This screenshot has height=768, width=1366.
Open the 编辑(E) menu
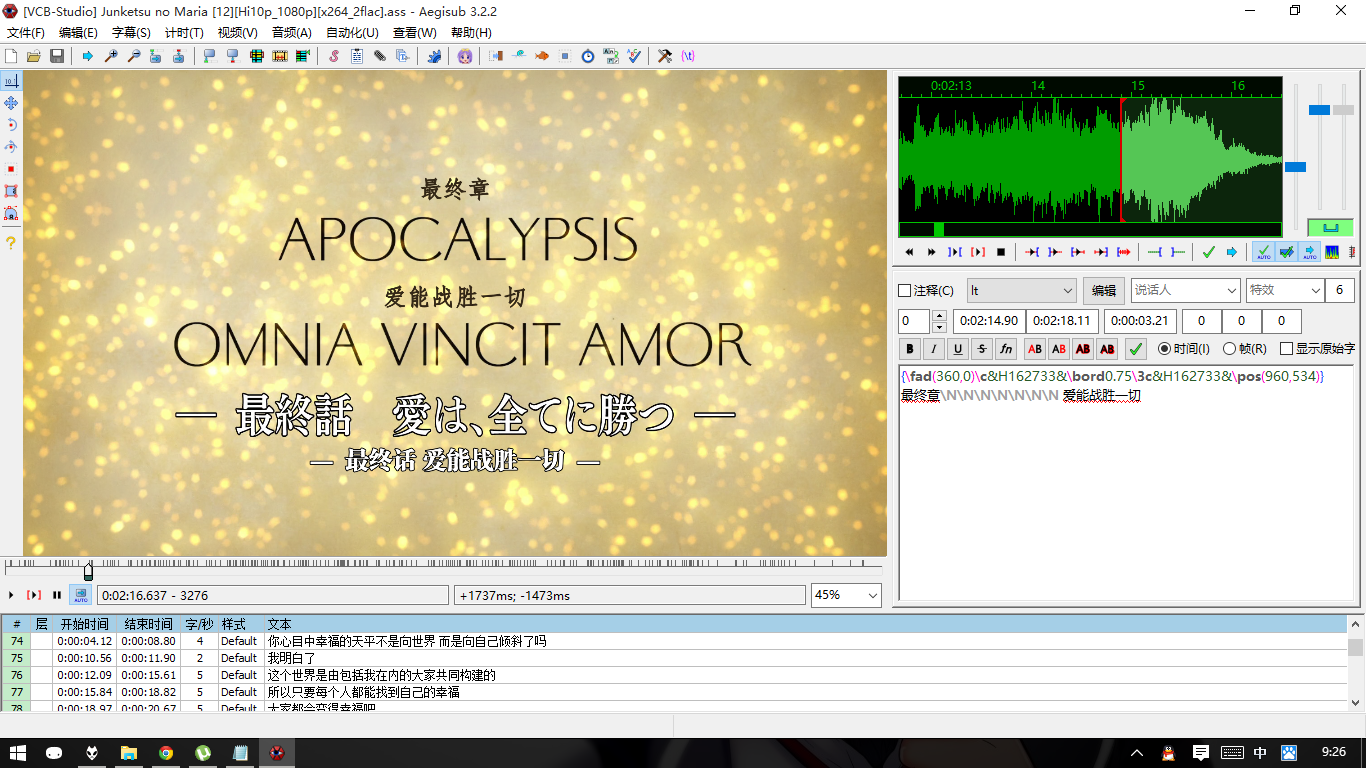click(78, 32)
